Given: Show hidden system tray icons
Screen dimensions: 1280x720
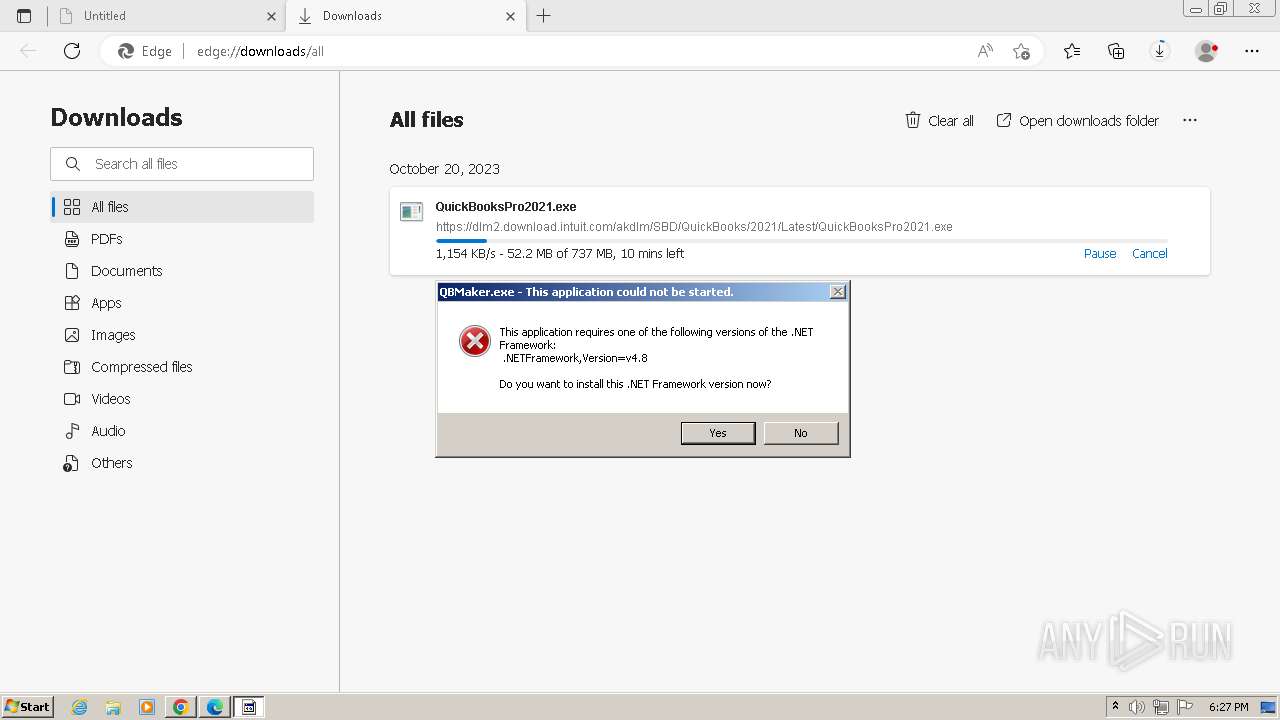Looking at the screenshot, I should [1115, 707].
